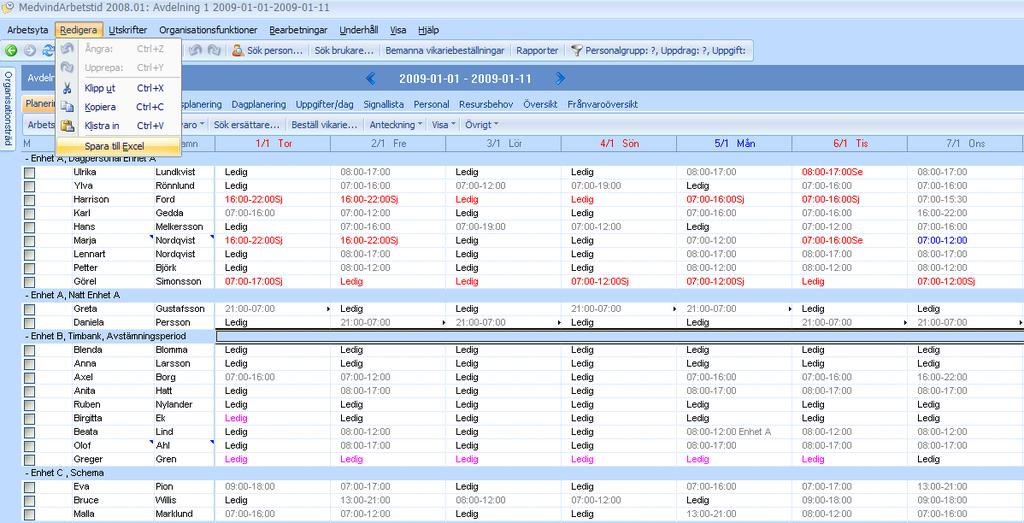Click arrow marker in Daniela's 2/1 cell
This screenshot has height=523, width=1024.
(x=444, y=323)
